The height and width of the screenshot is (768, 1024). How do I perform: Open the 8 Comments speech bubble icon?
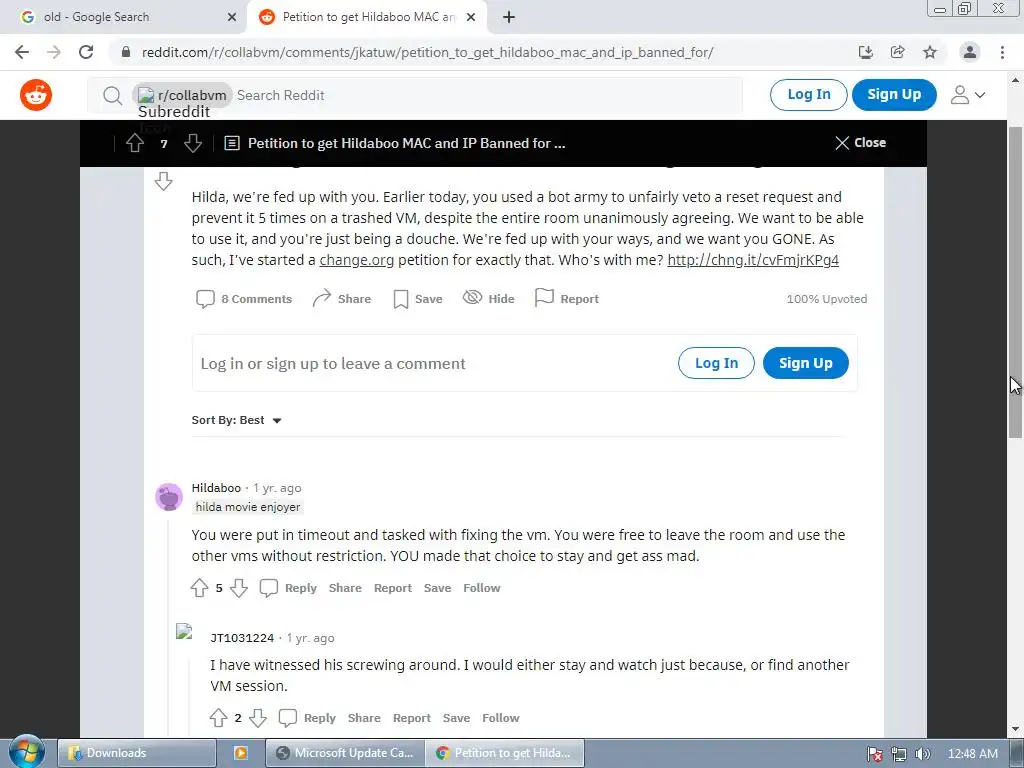coord(205,299)
